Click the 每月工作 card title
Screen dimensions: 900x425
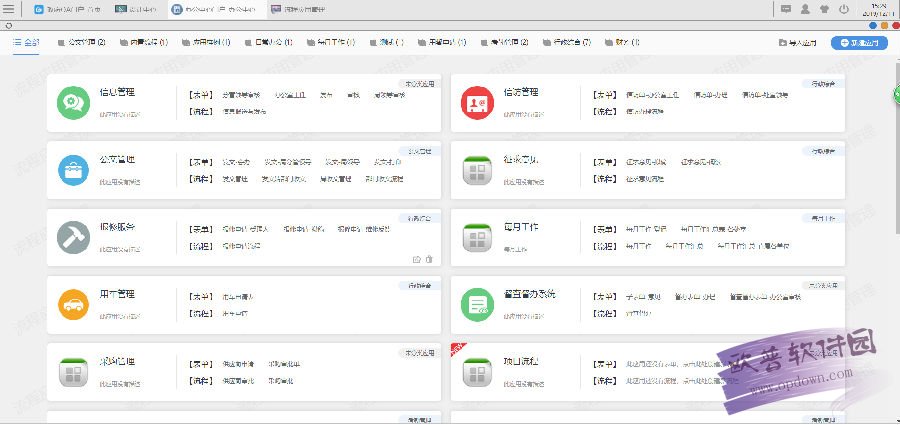(x=521, y=227)
